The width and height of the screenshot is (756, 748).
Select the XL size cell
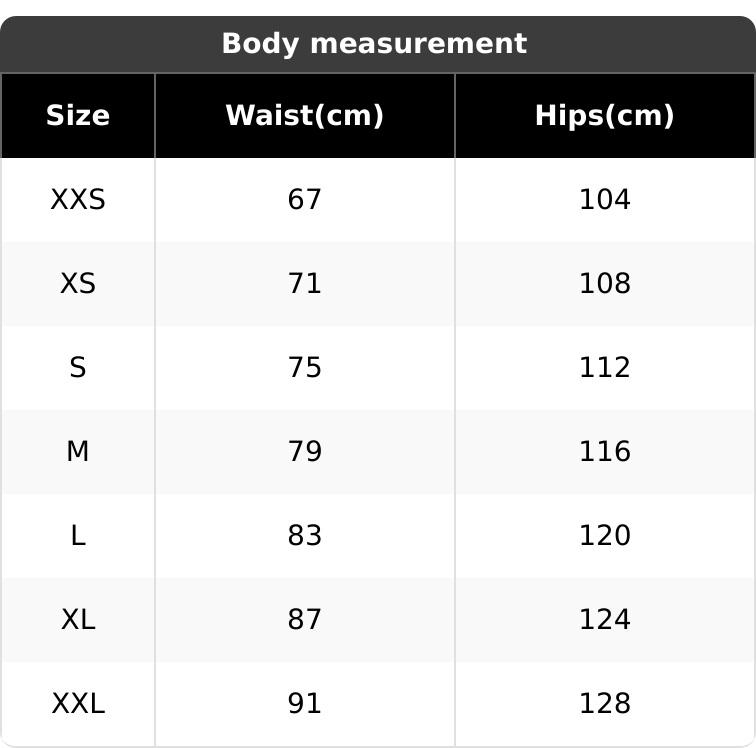[78, 620]
